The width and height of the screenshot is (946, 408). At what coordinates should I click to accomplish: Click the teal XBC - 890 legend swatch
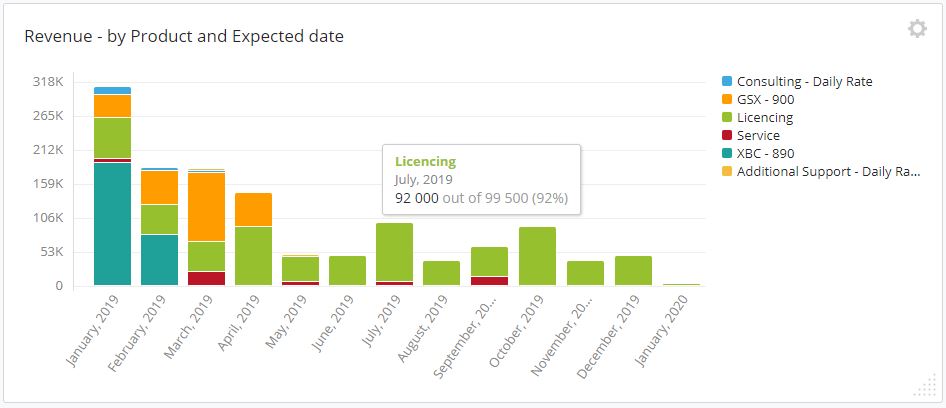(727, 154)
